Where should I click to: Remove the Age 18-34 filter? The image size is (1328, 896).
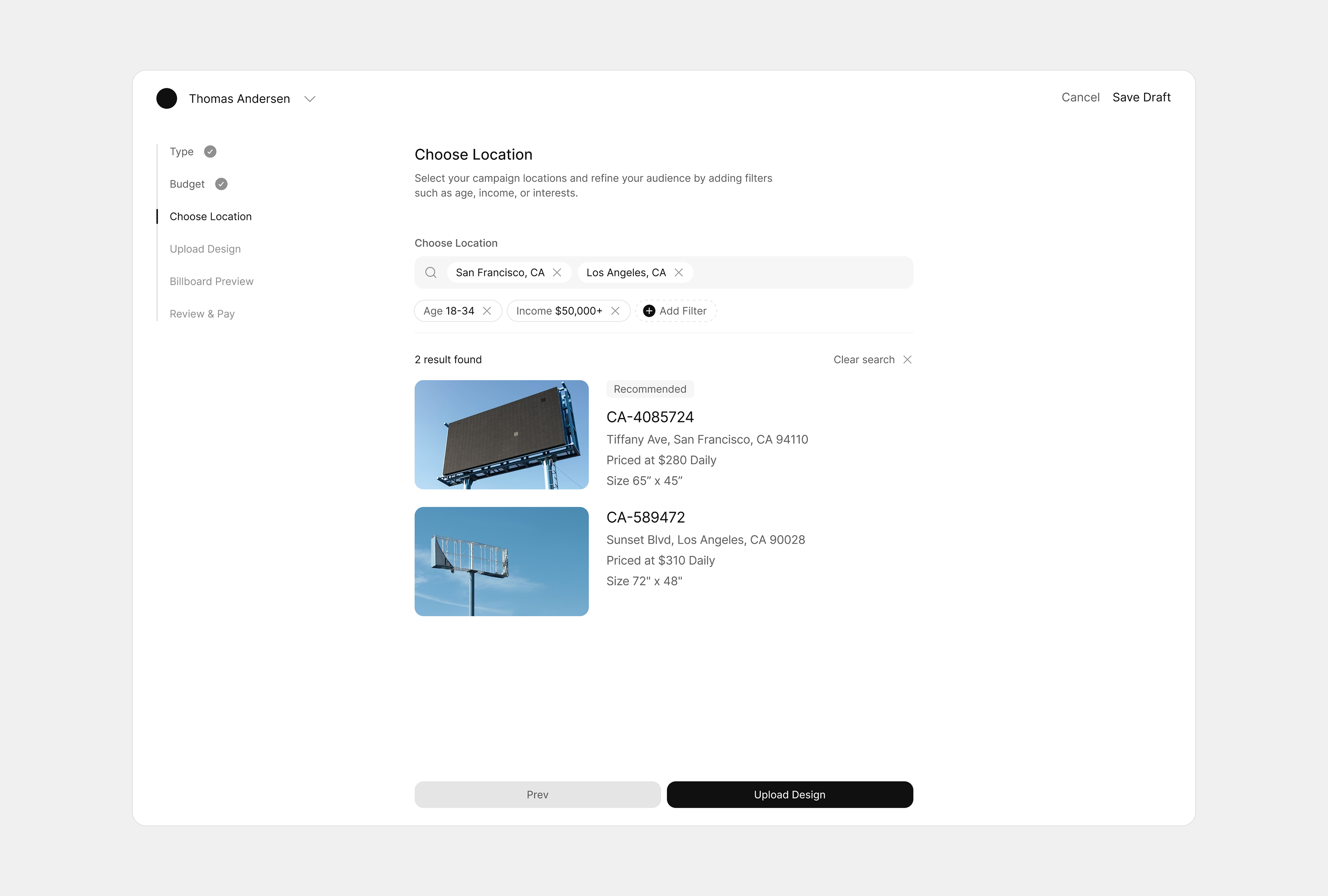pos(487,311)
